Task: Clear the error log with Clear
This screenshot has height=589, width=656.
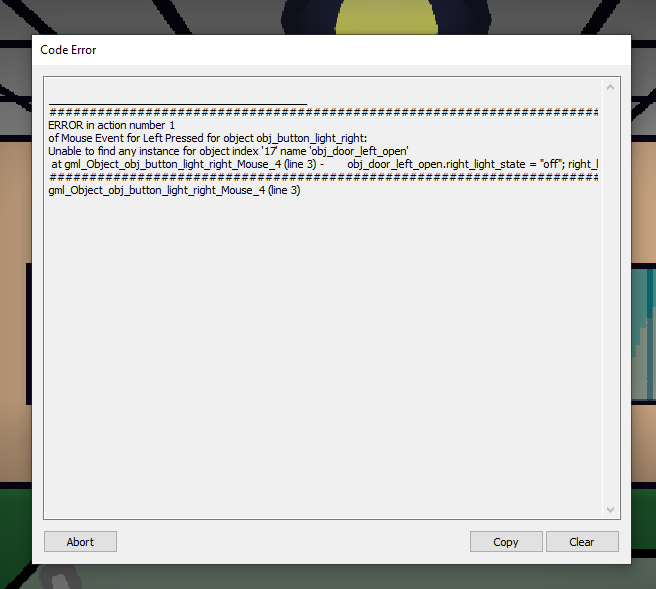Action: (x=582, y=542)
